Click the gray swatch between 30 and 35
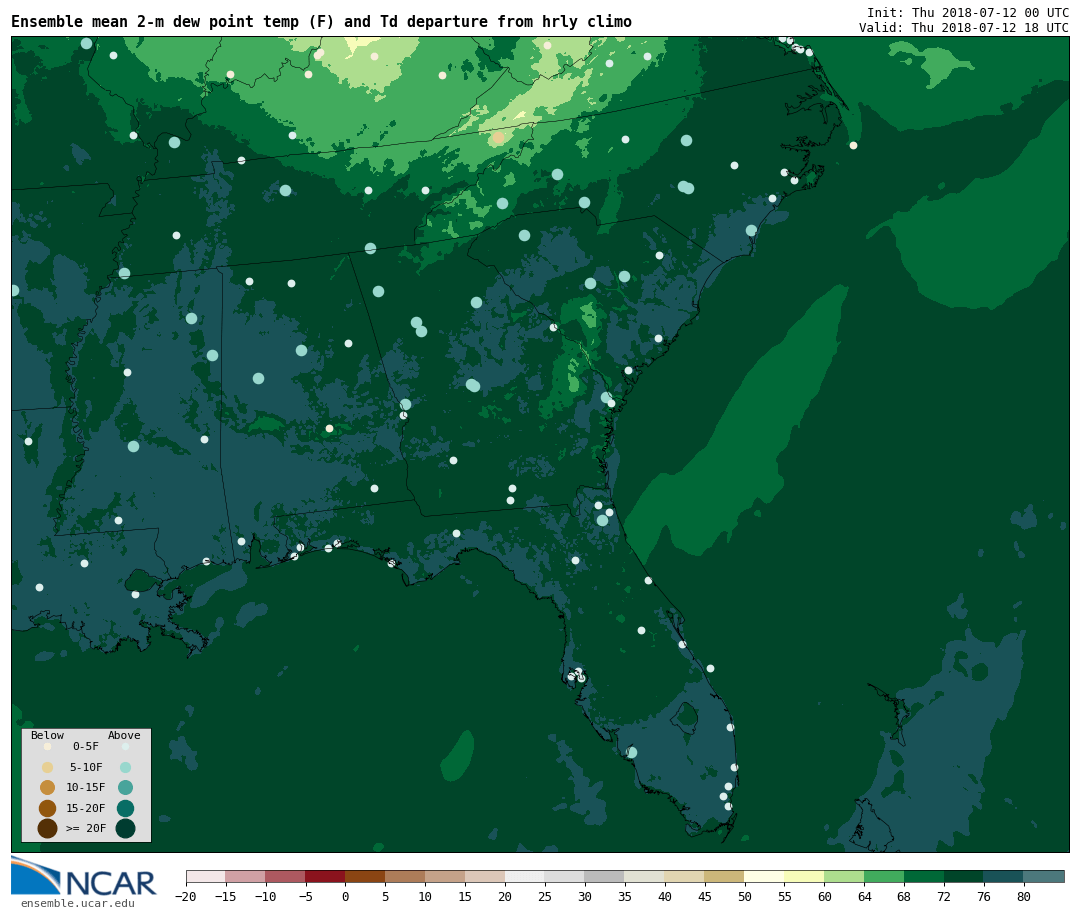Viewport: 1080px width, 915px height. (x=605, y=876)
